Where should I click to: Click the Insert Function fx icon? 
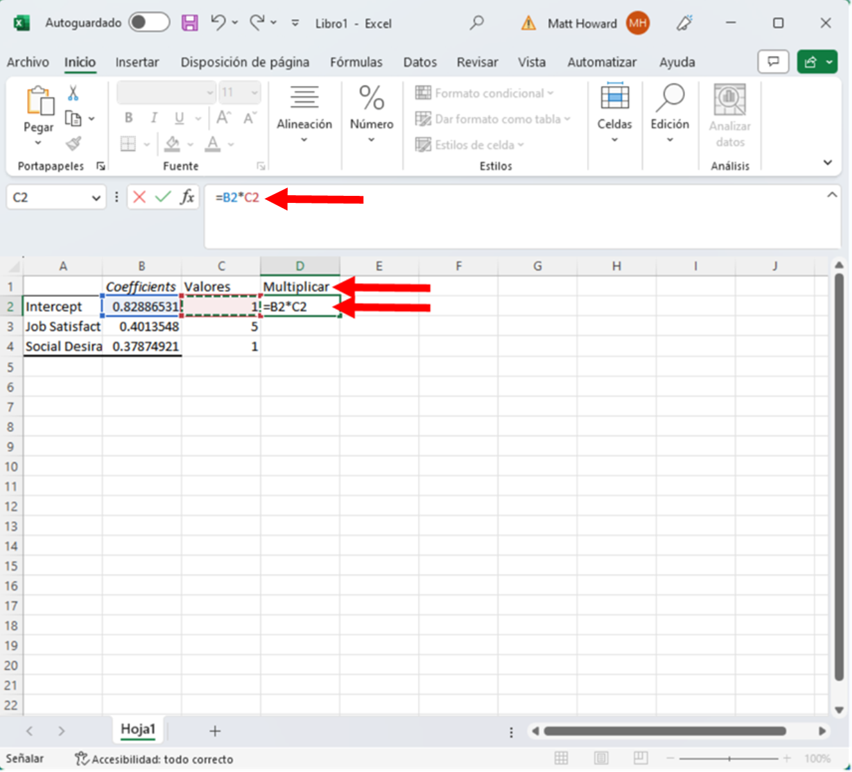click(x=187, y=198)
